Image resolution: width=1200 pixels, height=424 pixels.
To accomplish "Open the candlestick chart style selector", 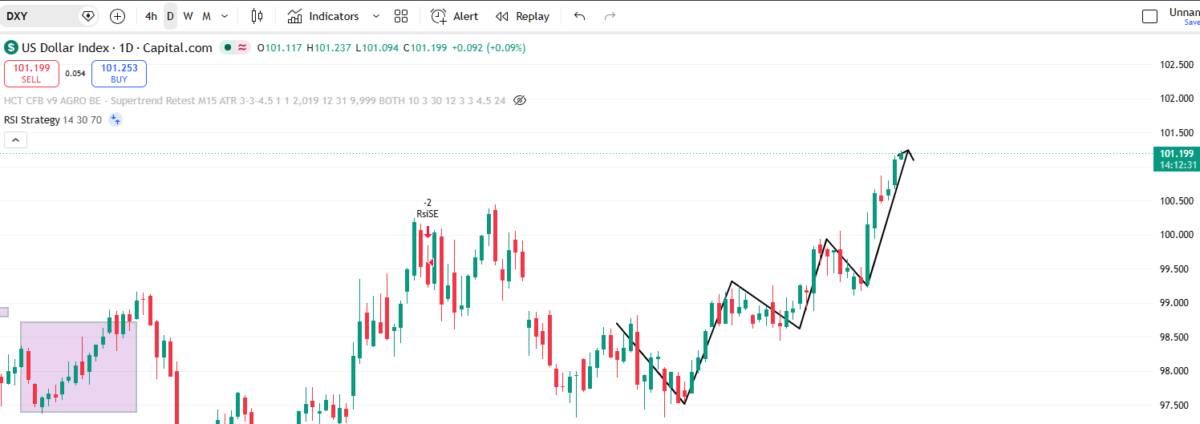I will click(x=258, y=16).
